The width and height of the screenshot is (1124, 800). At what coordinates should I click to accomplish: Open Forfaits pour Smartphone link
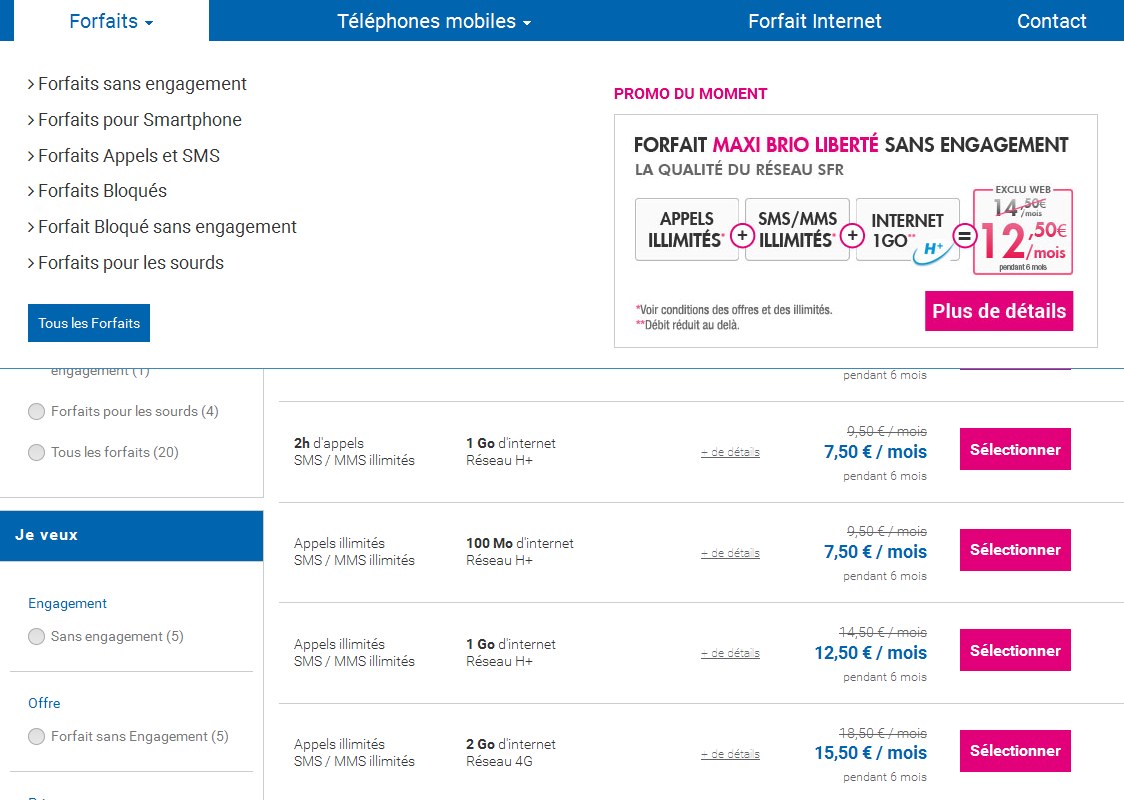pos(139,120)
